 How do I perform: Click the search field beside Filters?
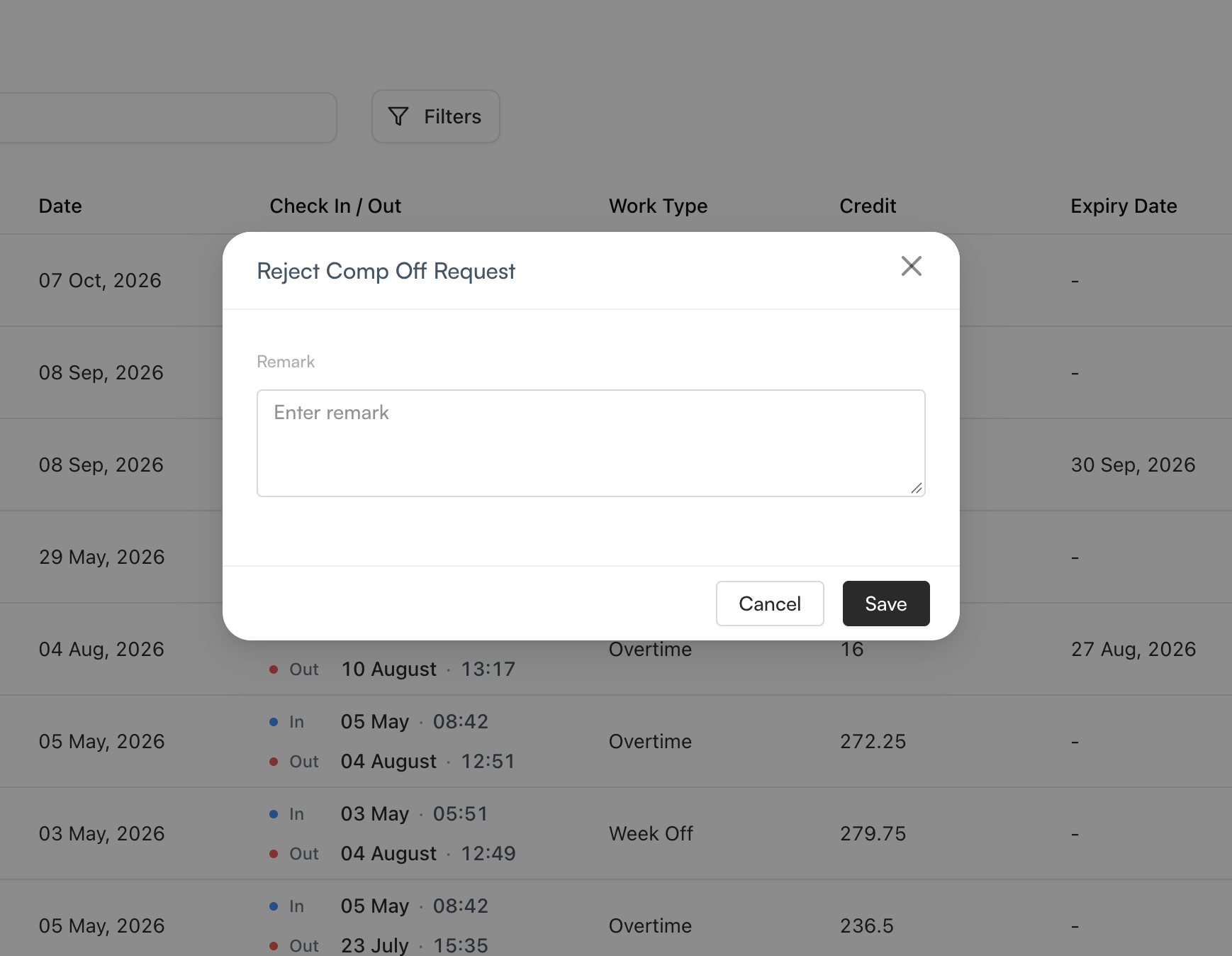pos(168,117)
